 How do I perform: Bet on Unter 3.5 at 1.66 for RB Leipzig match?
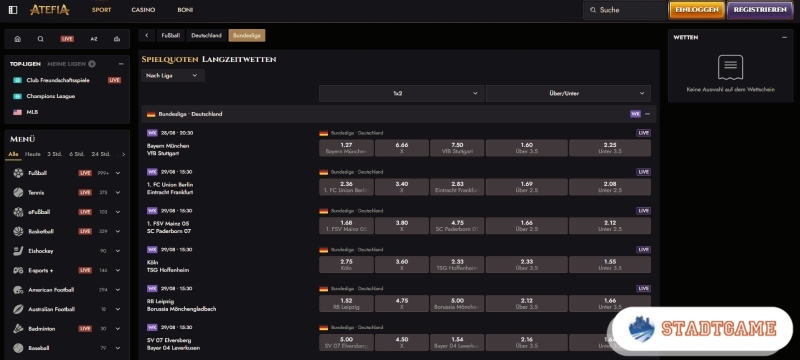(x=610, y=303)
